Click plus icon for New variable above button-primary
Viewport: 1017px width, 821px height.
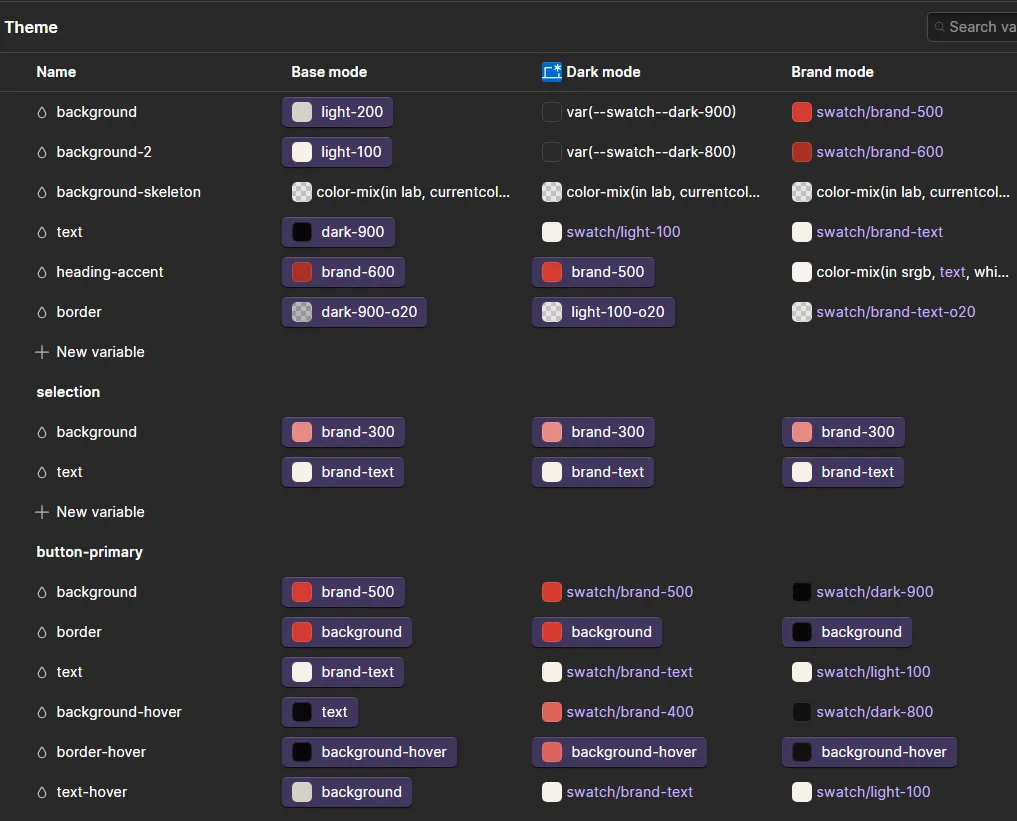42,512
